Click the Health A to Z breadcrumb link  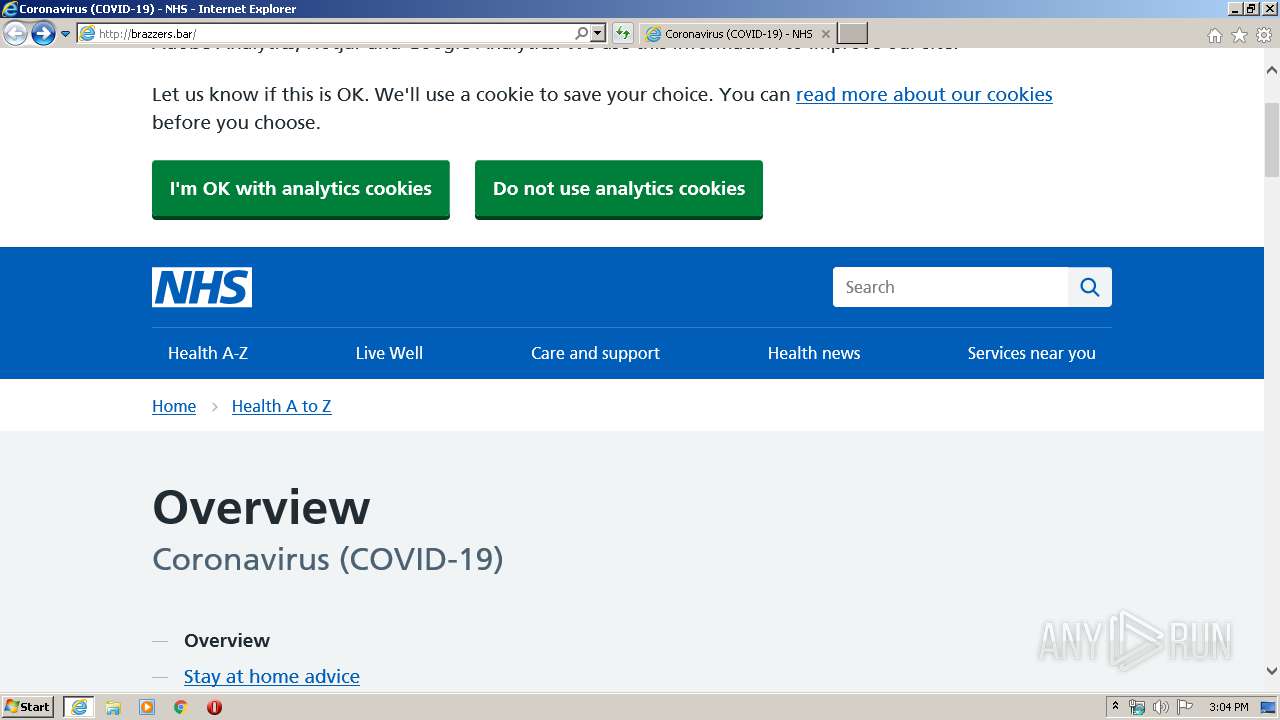point(281,406)
